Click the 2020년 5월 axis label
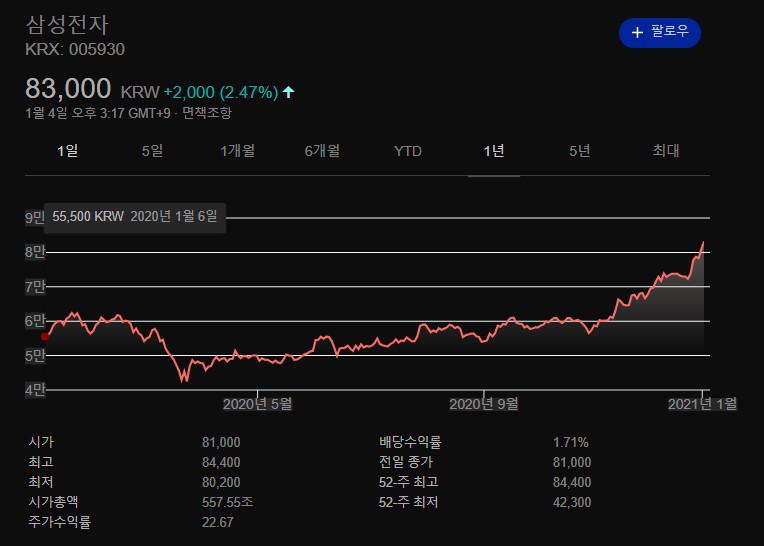 point(257,404)
